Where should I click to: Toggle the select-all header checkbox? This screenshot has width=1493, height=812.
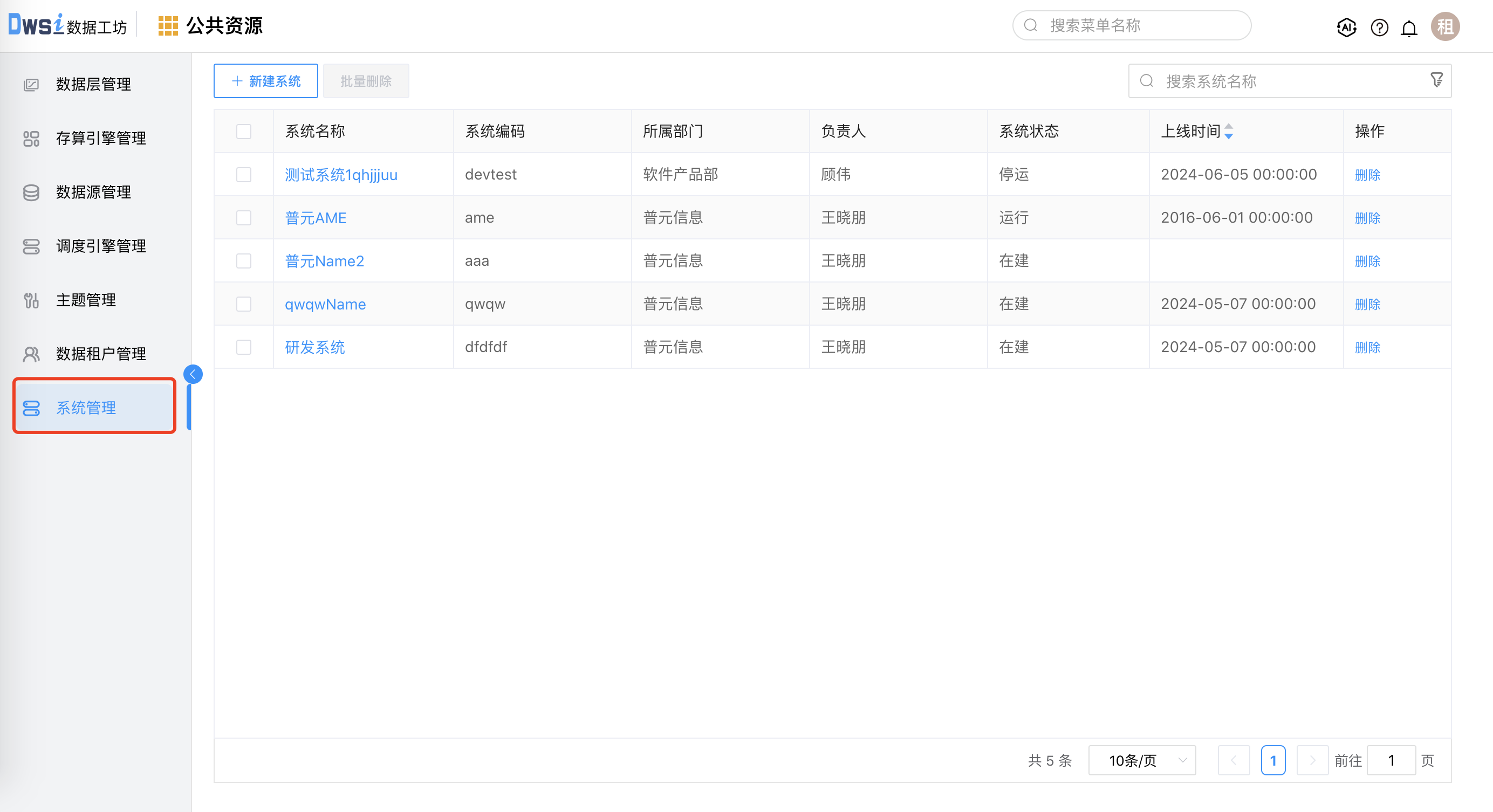coord(243,132)
